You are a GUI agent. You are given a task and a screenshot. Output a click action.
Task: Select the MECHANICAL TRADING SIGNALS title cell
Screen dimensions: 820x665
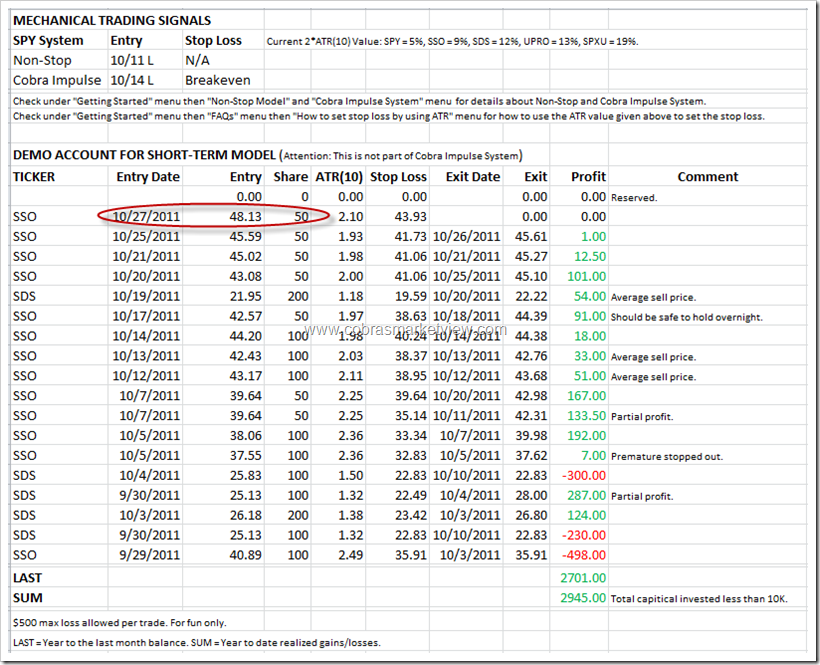pyautogui.click(x=112, y=20)
